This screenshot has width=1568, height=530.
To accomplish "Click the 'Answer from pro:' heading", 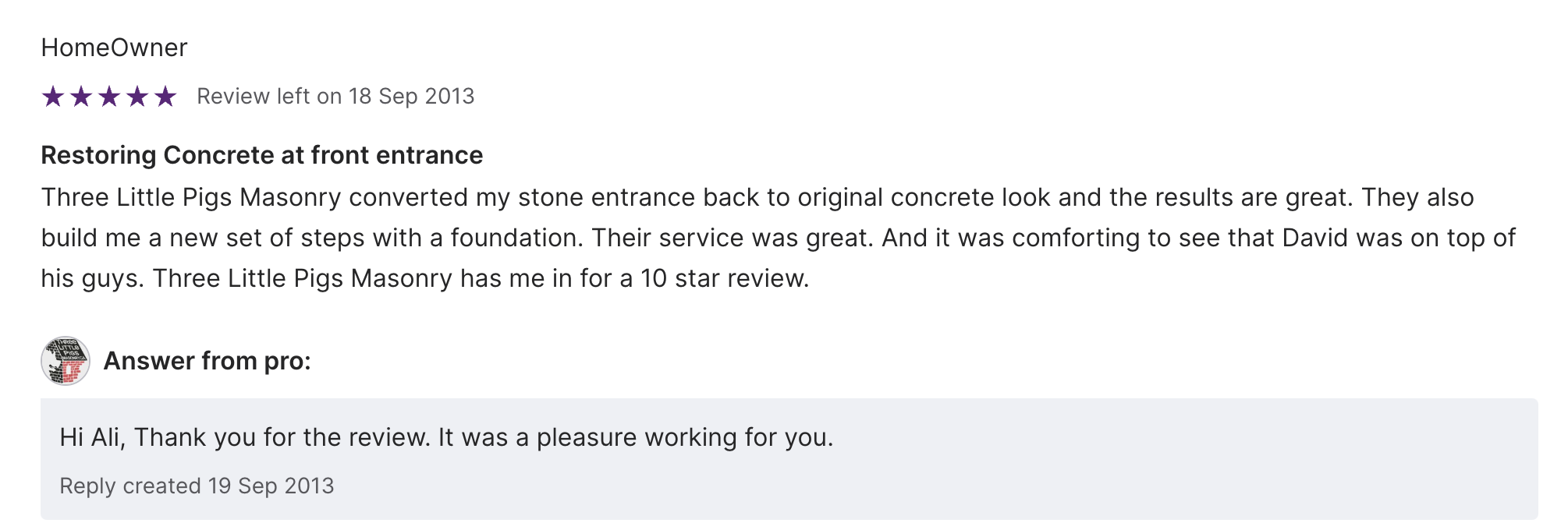I will coord(207,361).
